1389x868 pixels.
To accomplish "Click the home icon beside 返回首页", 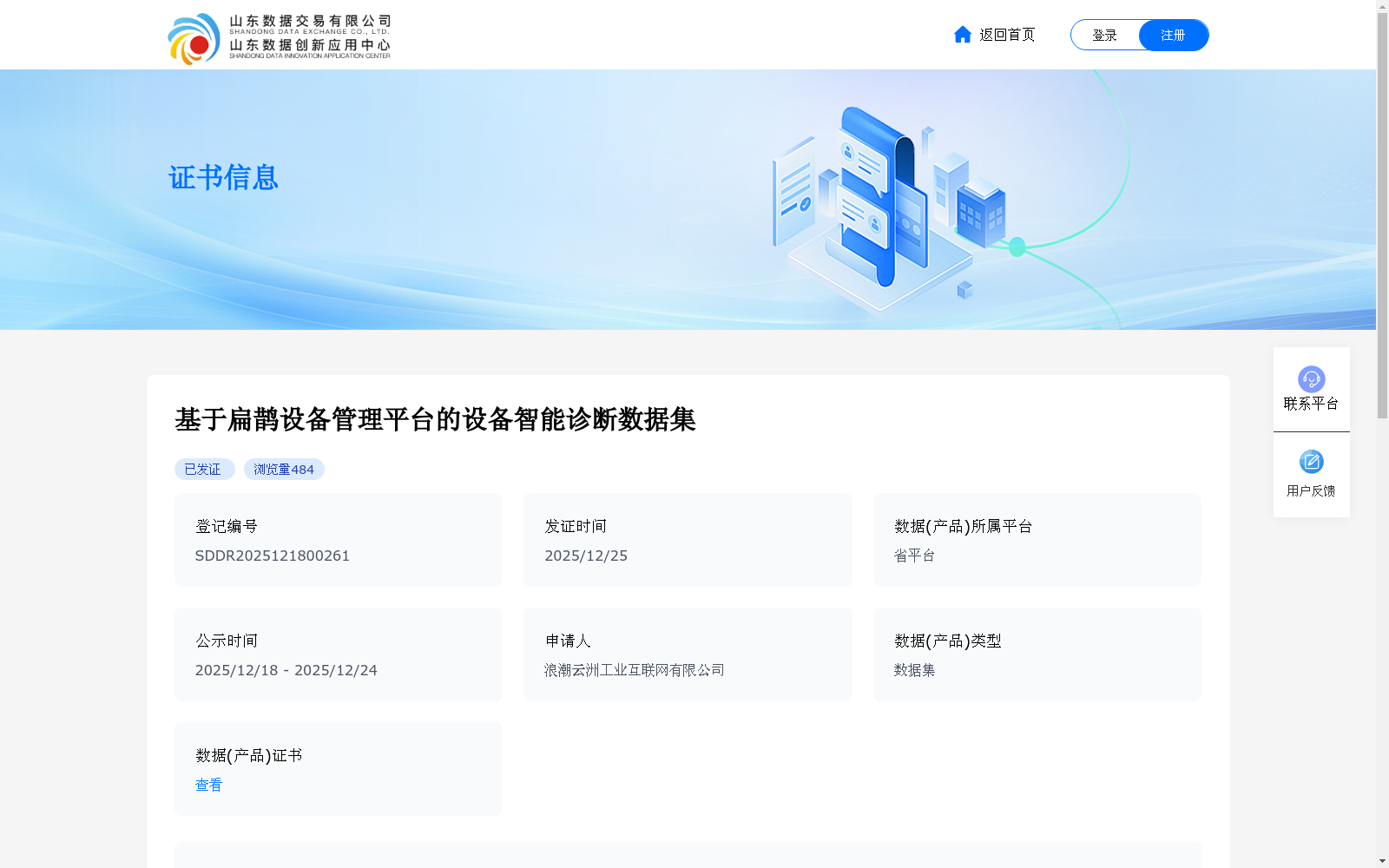I will [962, 34].
